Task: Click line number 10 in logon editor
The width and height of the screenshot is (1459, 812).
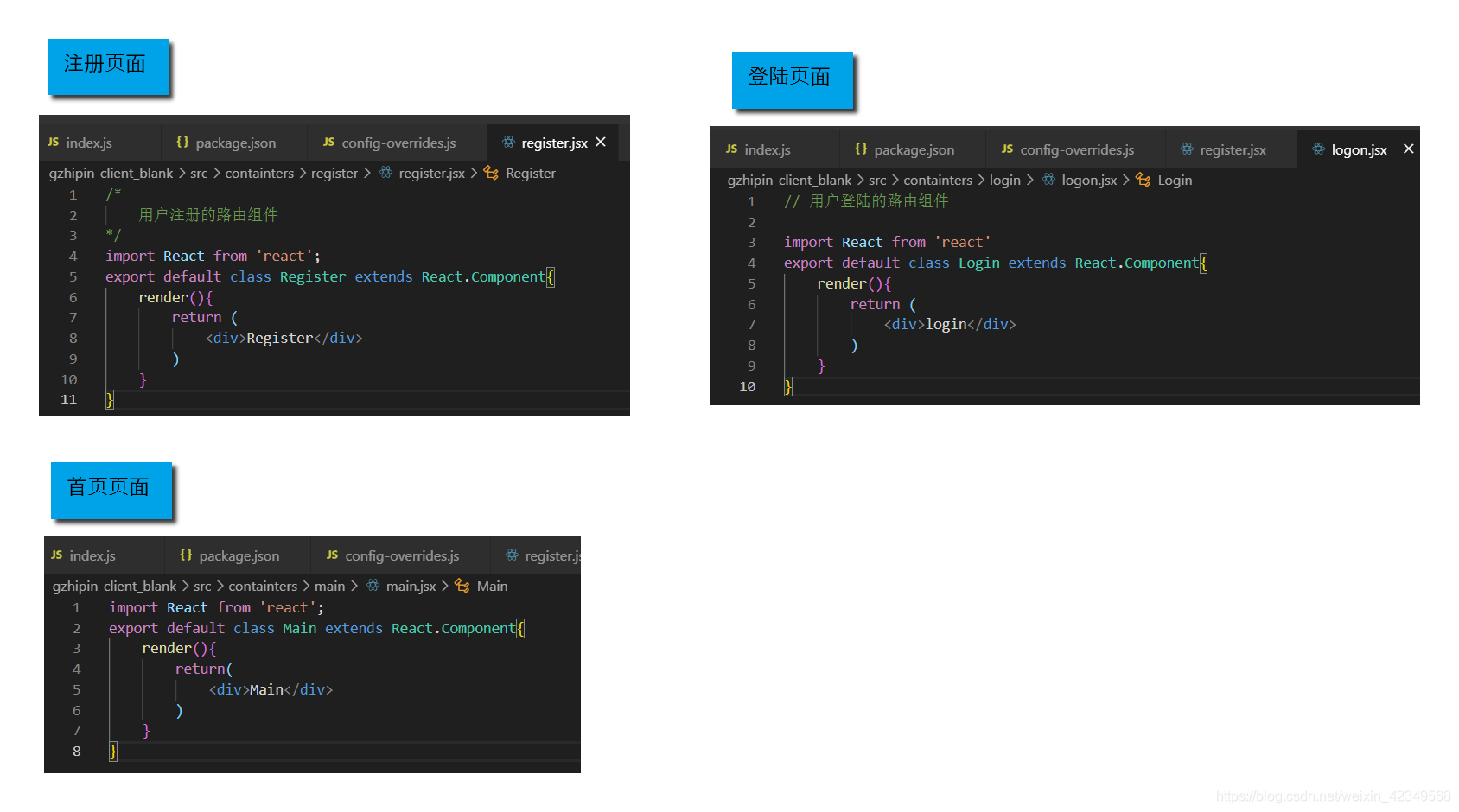Action: [748, 387]
